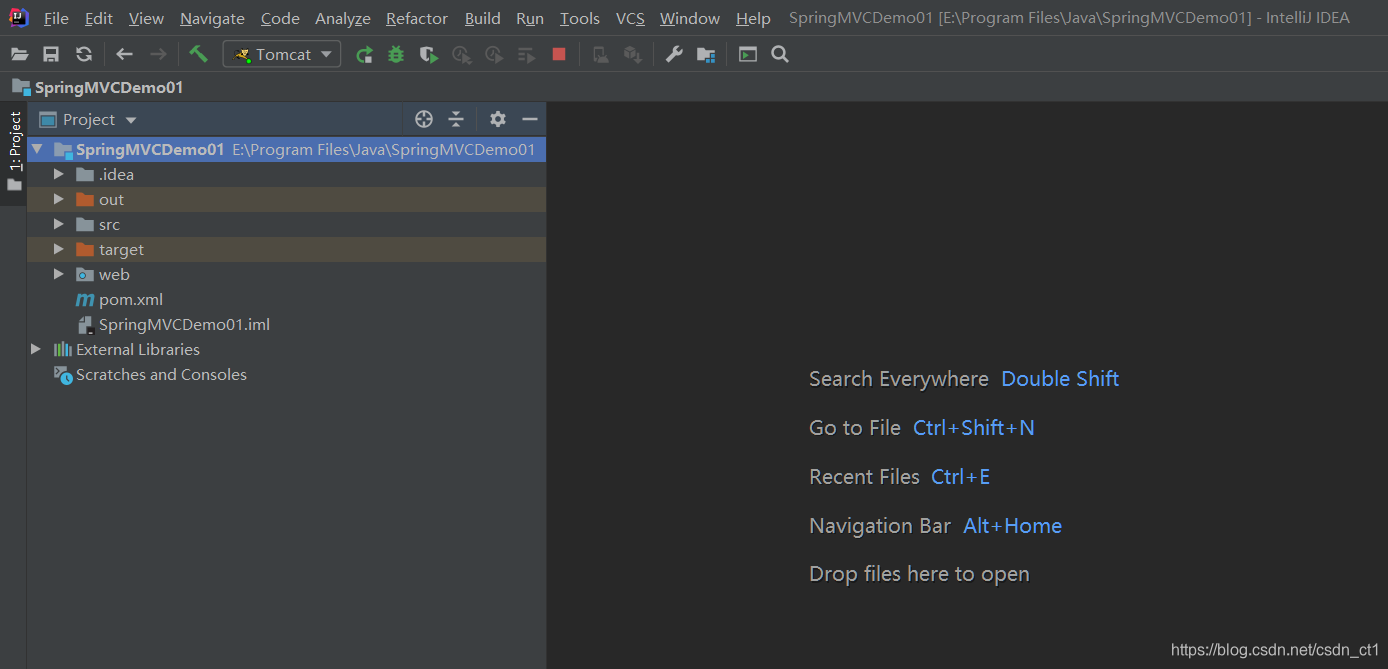This screenshot has height=669, width=1388.
Task: Open the View menu
Action: pos(146,18)
